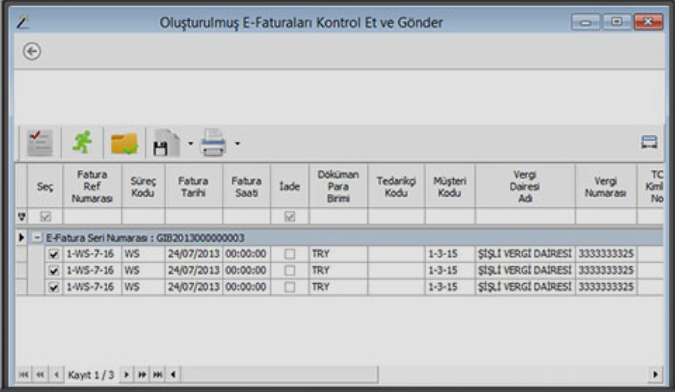The height and width of the screenshot is (392, 675).
Task: Click the panel layout icon at toolbar right
Action: click(x=649, y=142)
